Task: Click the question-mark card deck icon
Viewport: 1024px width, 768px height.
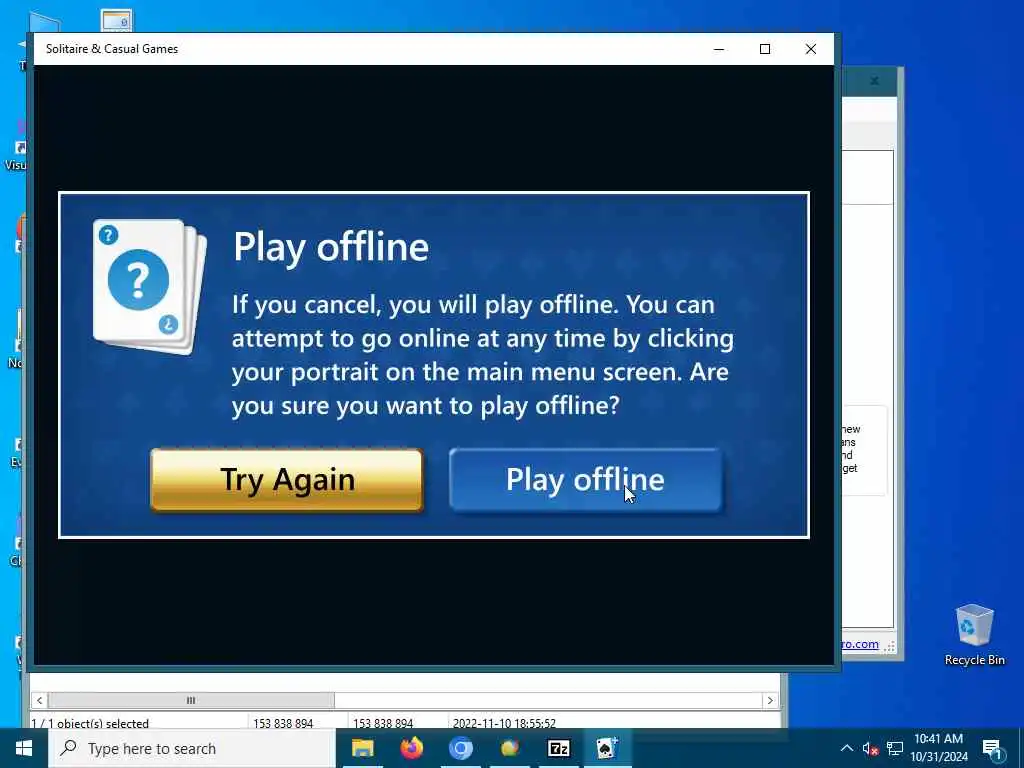Action: coord(150,287)
